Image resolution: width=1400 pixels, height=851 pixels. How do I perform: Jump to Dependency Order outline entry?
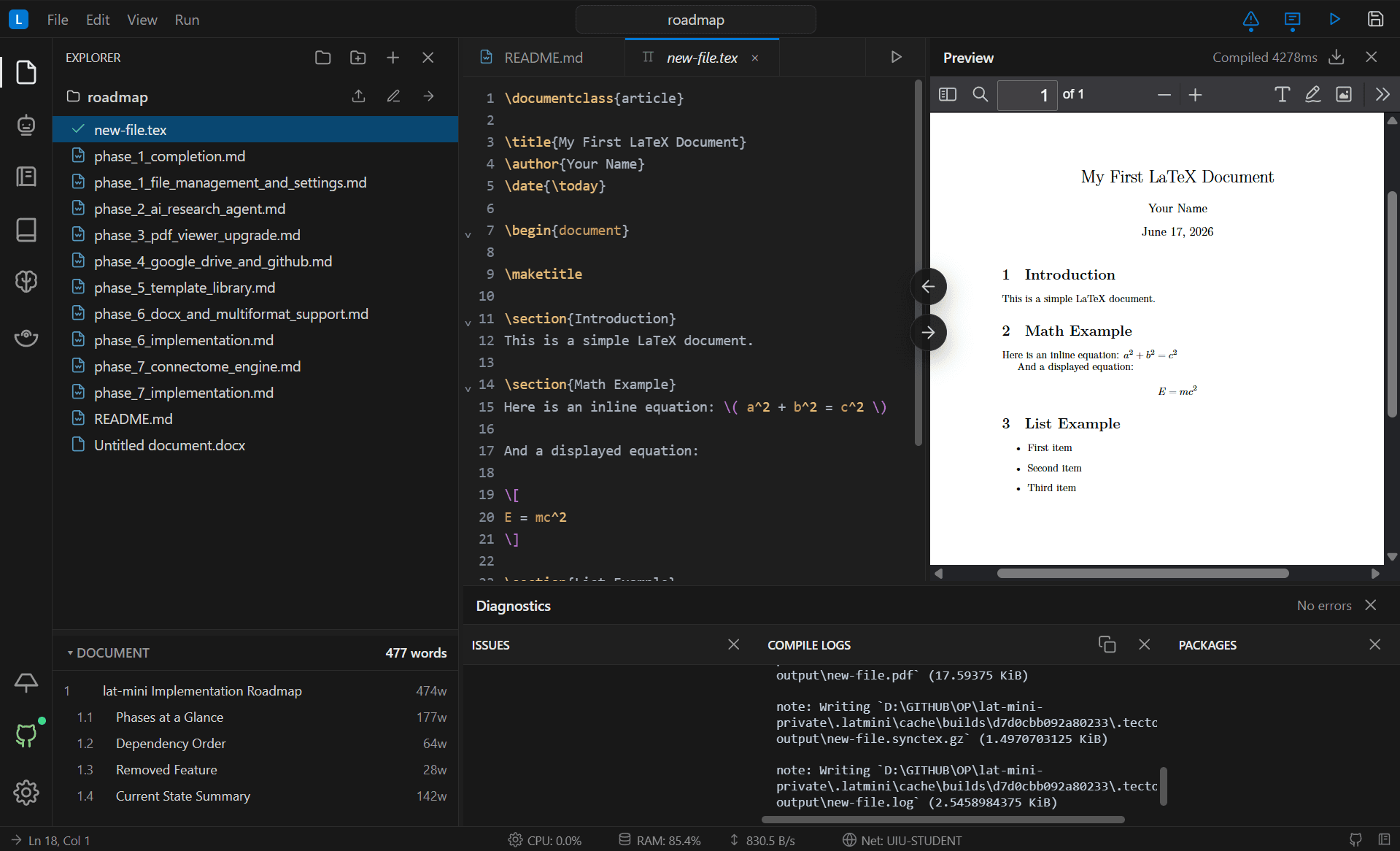pos(255,743)
